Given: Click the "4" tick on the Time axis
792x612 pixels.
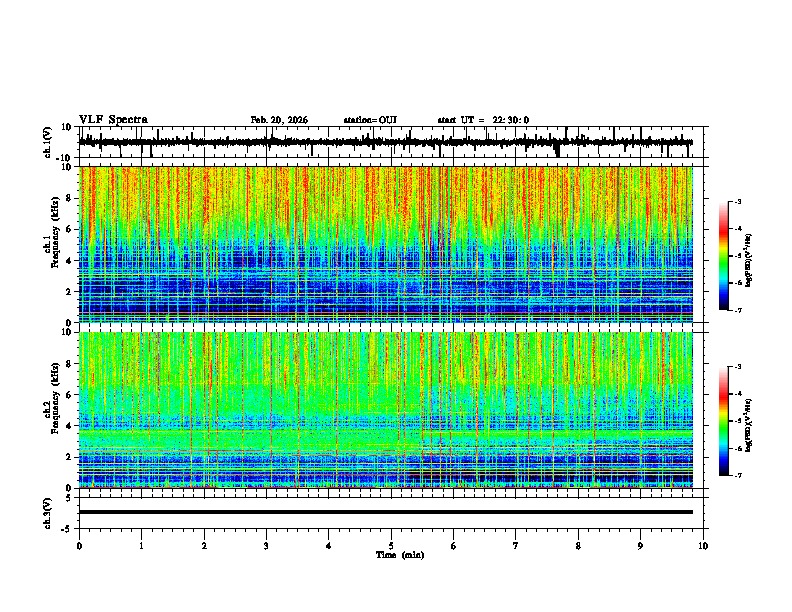Looking at the screenshot, I should [x=329, y=546].
